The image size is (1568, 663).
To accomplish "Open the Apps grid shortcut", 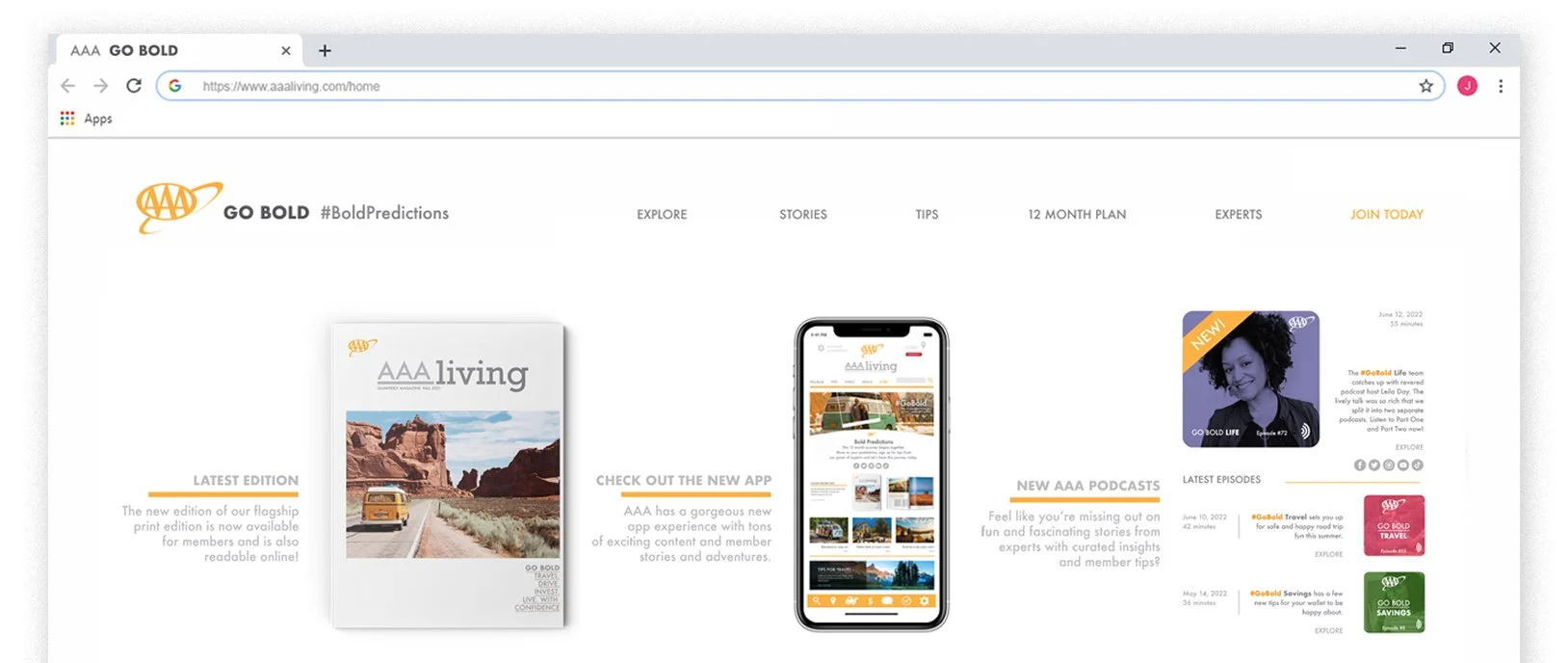I will click(x=86, y=119).
